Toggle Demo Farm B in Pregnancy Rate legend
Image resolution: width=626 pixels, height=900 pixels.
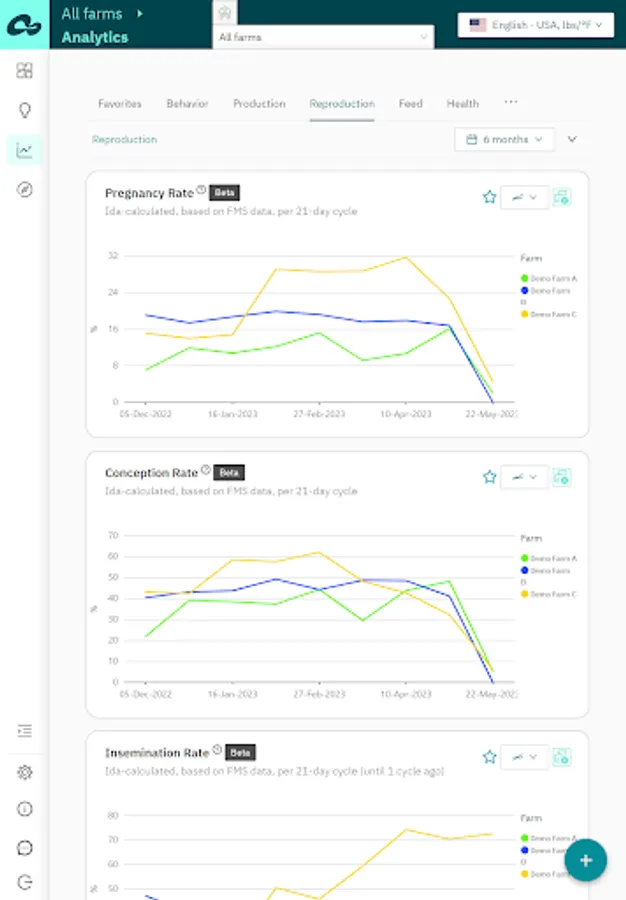(x=546, y=295)
